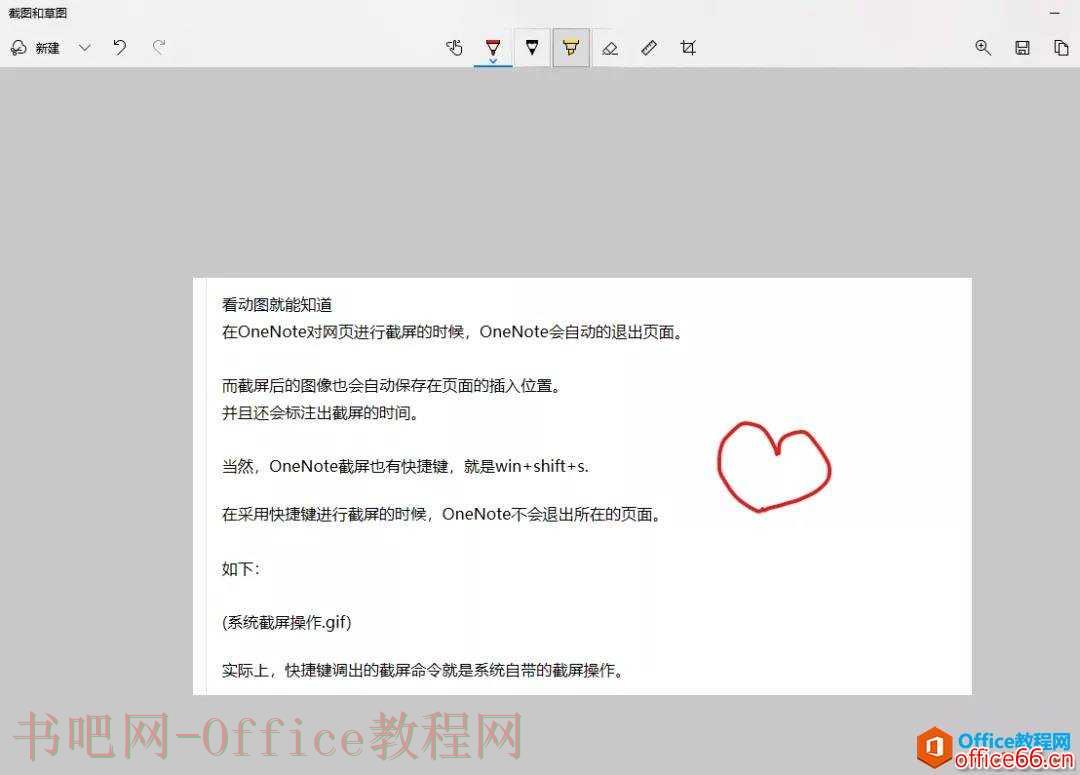Click the line 而截屏后的图像也会自动保存在页面的插入位置。

coord(391,386)
